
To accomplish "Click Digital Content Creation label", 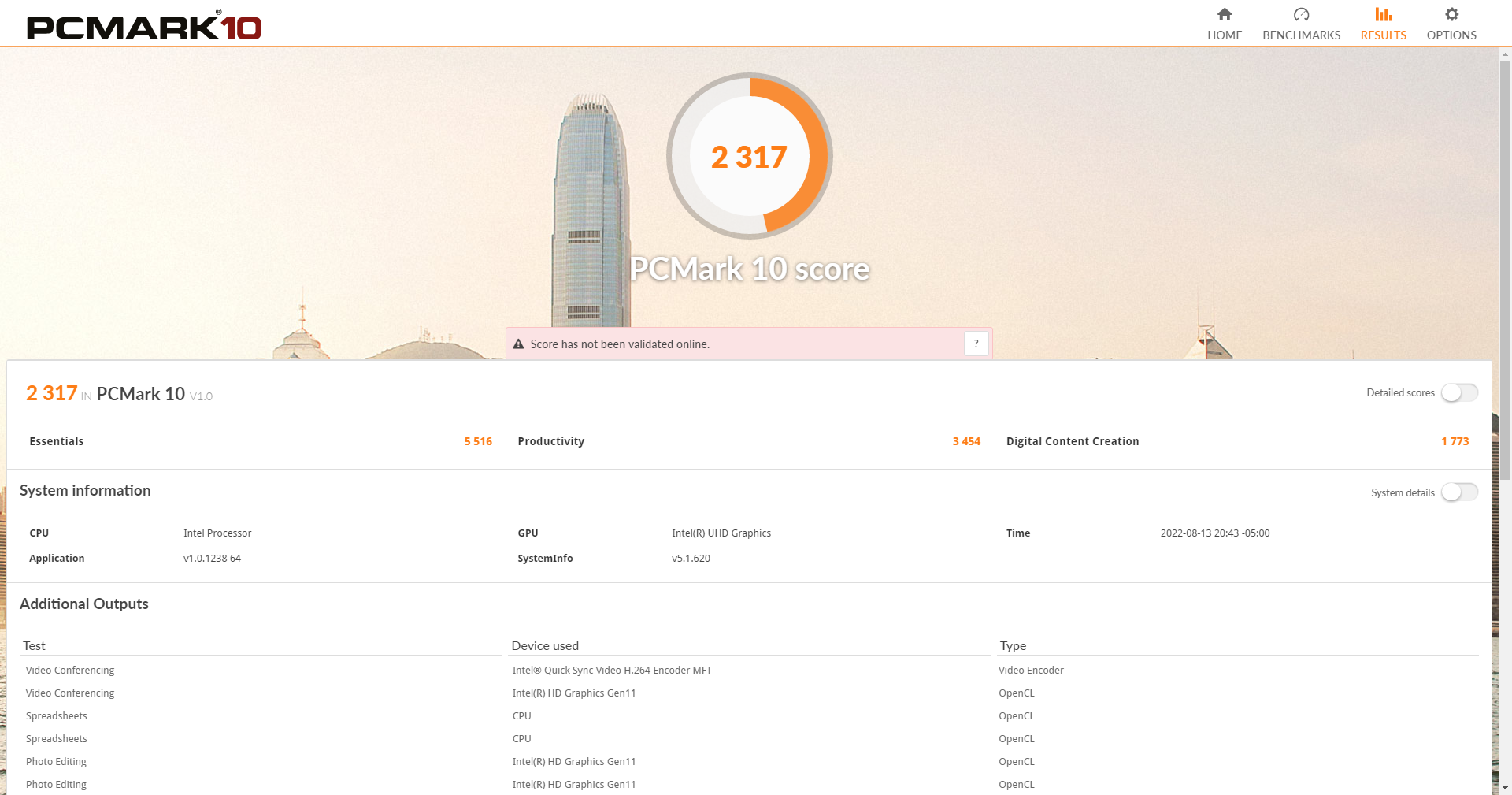I will pos(1073,441).
